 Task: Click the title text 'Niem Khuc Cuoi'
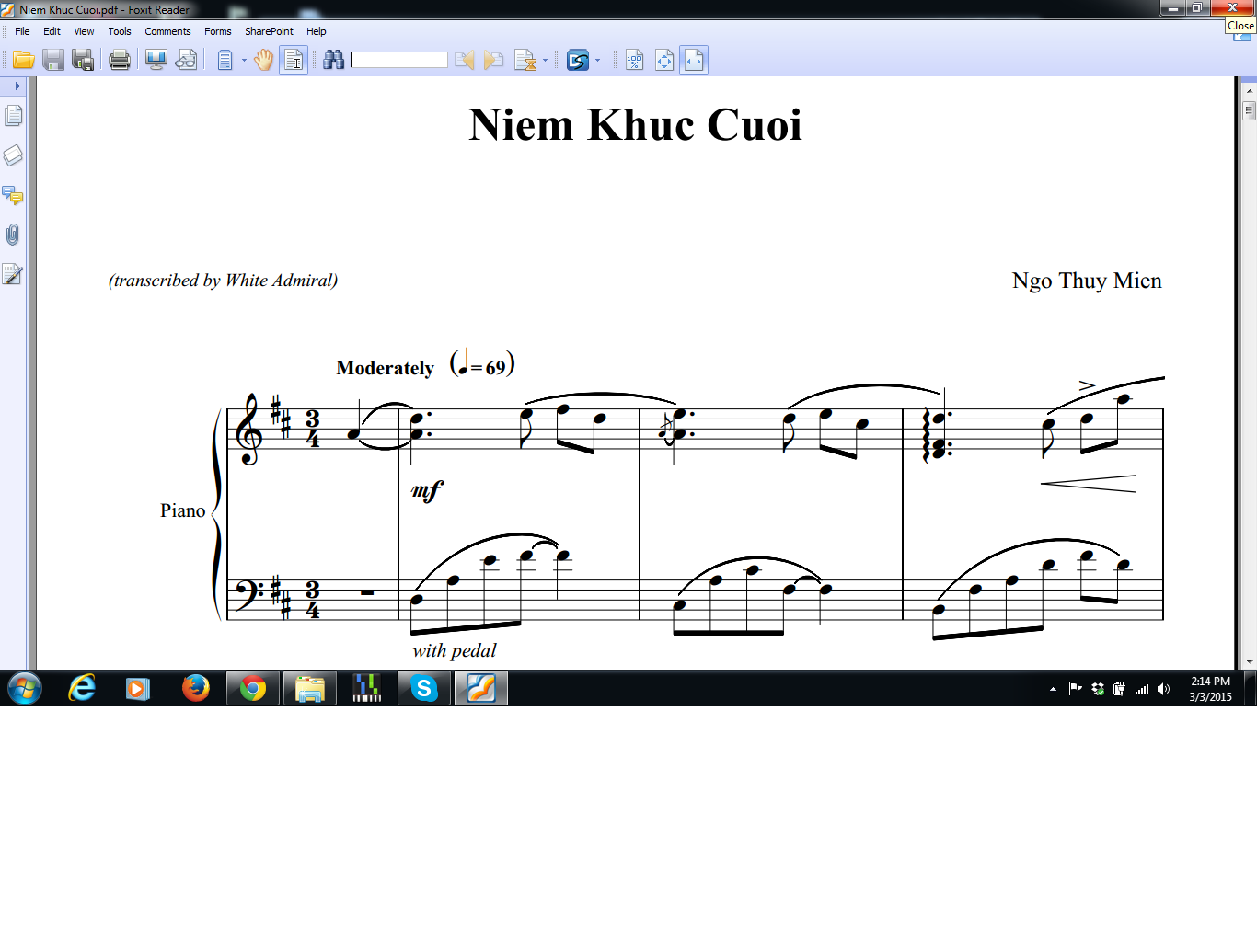pos(635,125)
